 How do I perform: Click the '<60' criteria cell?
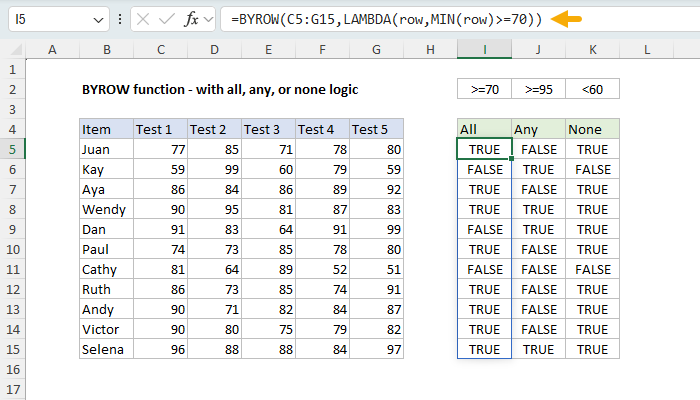[592, 89]
